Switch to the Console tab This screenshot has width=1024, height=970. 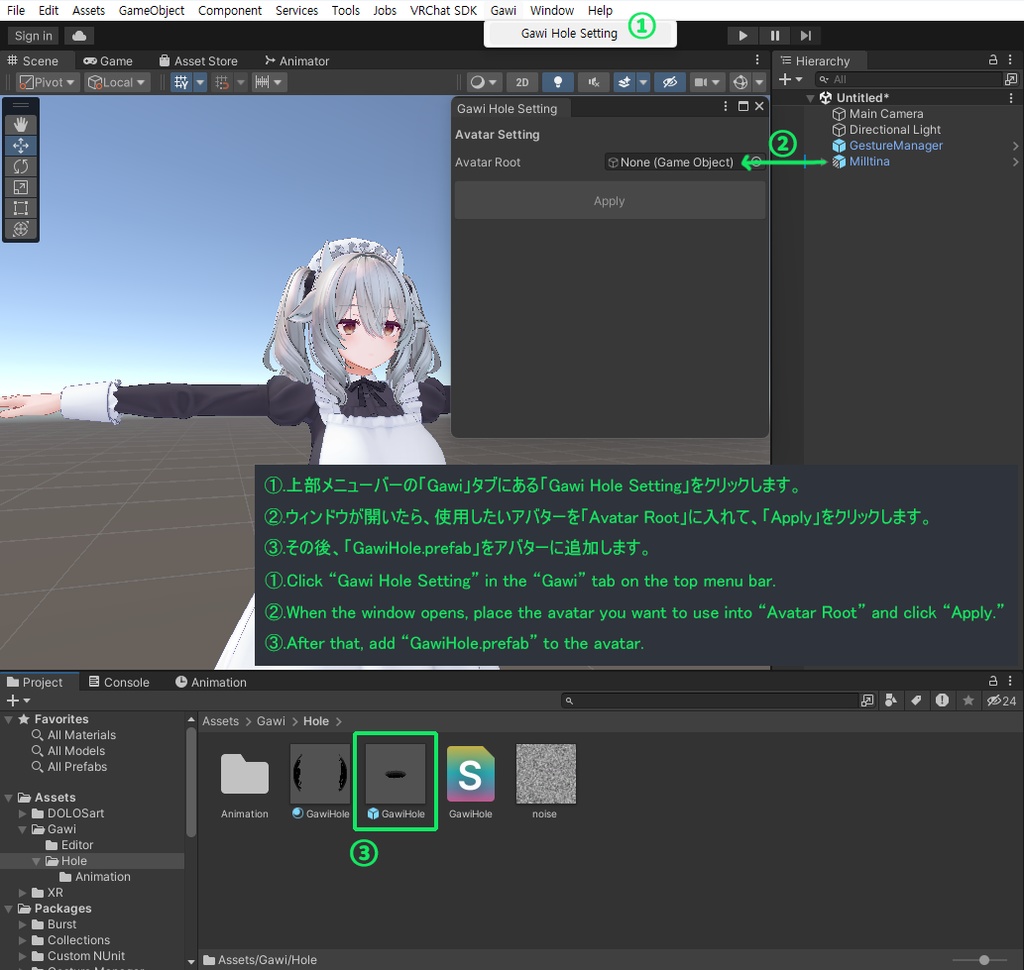[119, 682]
